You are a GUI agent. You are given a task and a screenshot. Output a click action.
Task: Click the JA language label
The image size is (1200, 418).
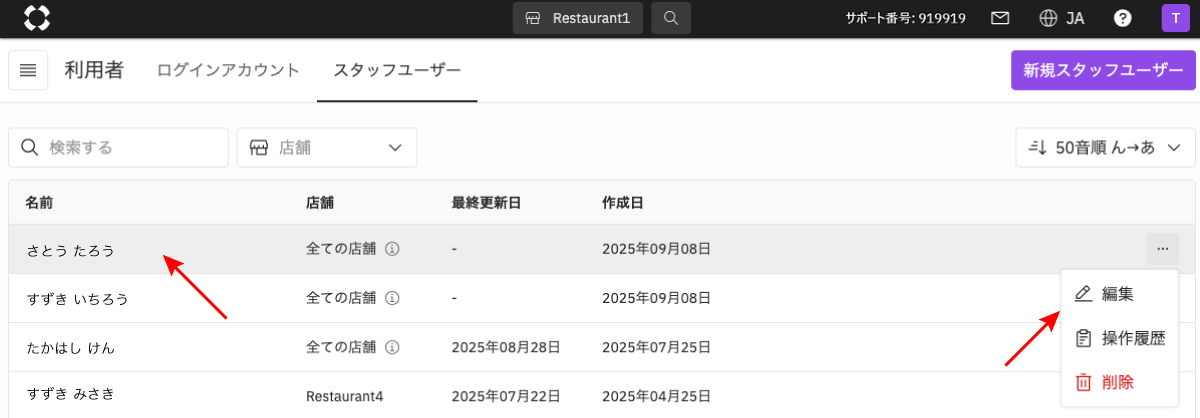[1076, 18]
